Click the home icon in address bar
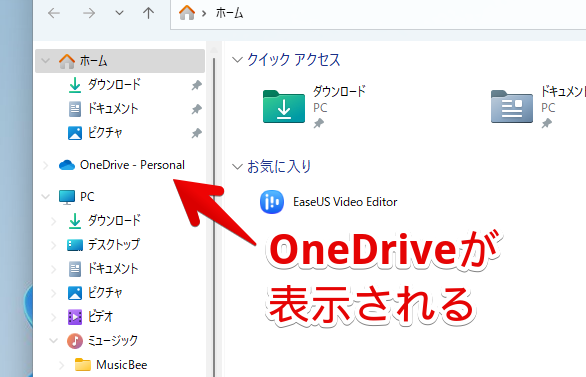The image size is (586, 377). point(187,13)
